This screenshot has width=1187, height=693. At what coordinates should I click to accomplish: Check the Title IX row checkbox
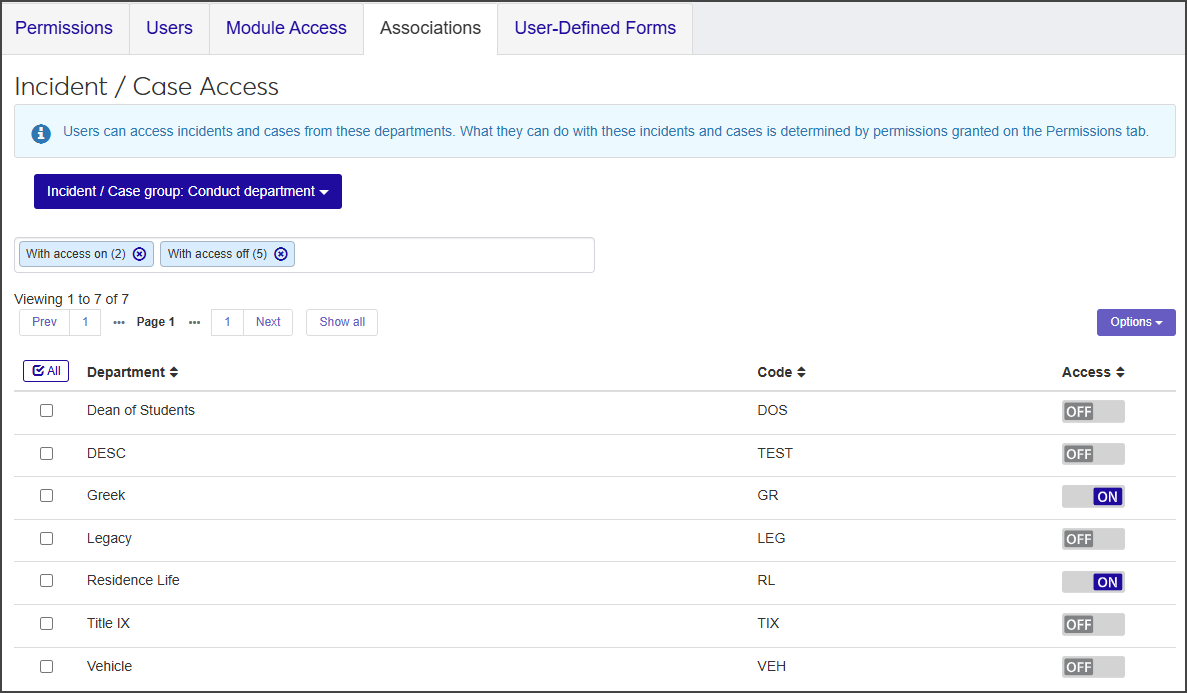(46, 624)
